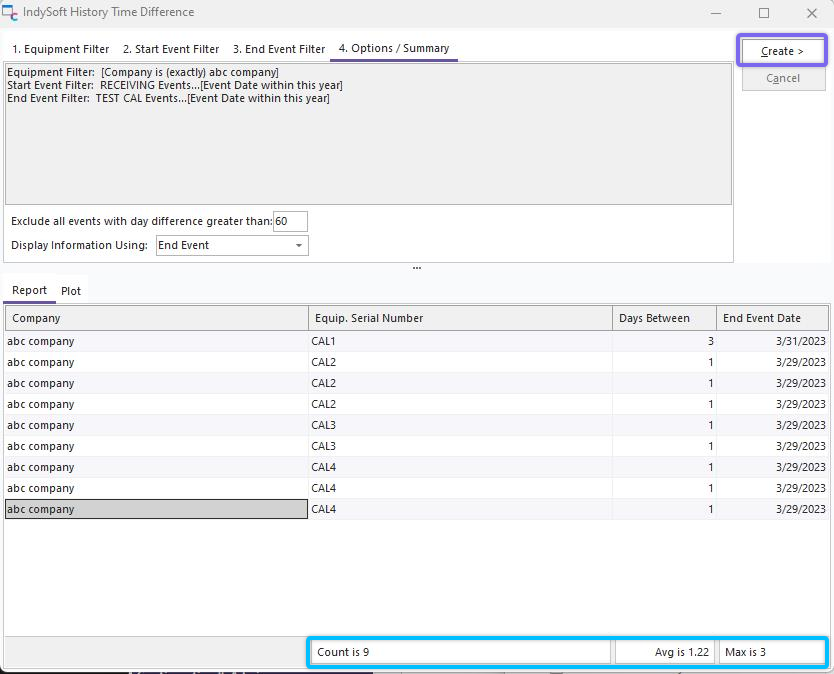Click the 3/31/2023 end event date cell

coord(773,341)
